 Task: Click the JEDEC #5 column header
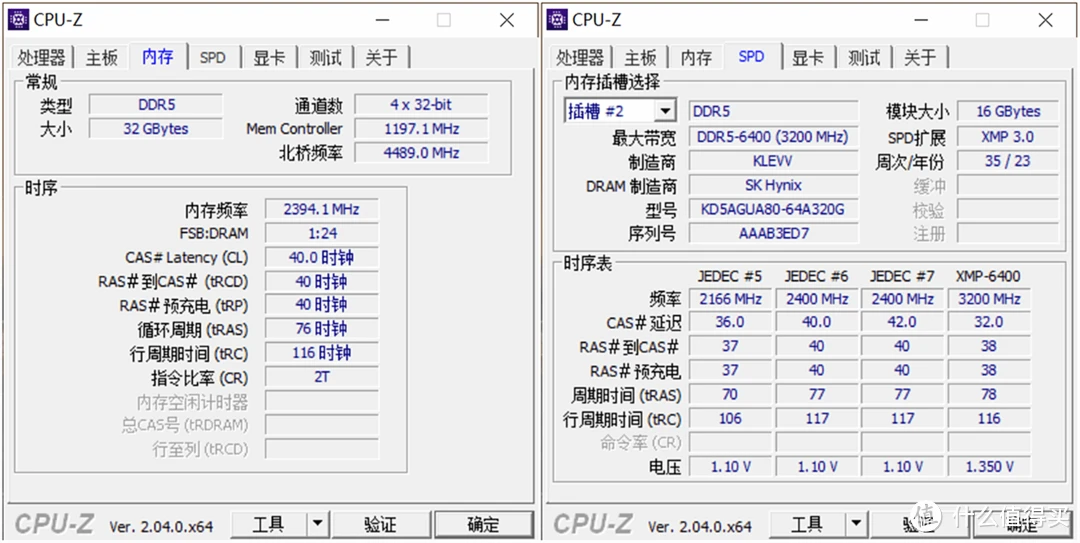tap(729, 276)
